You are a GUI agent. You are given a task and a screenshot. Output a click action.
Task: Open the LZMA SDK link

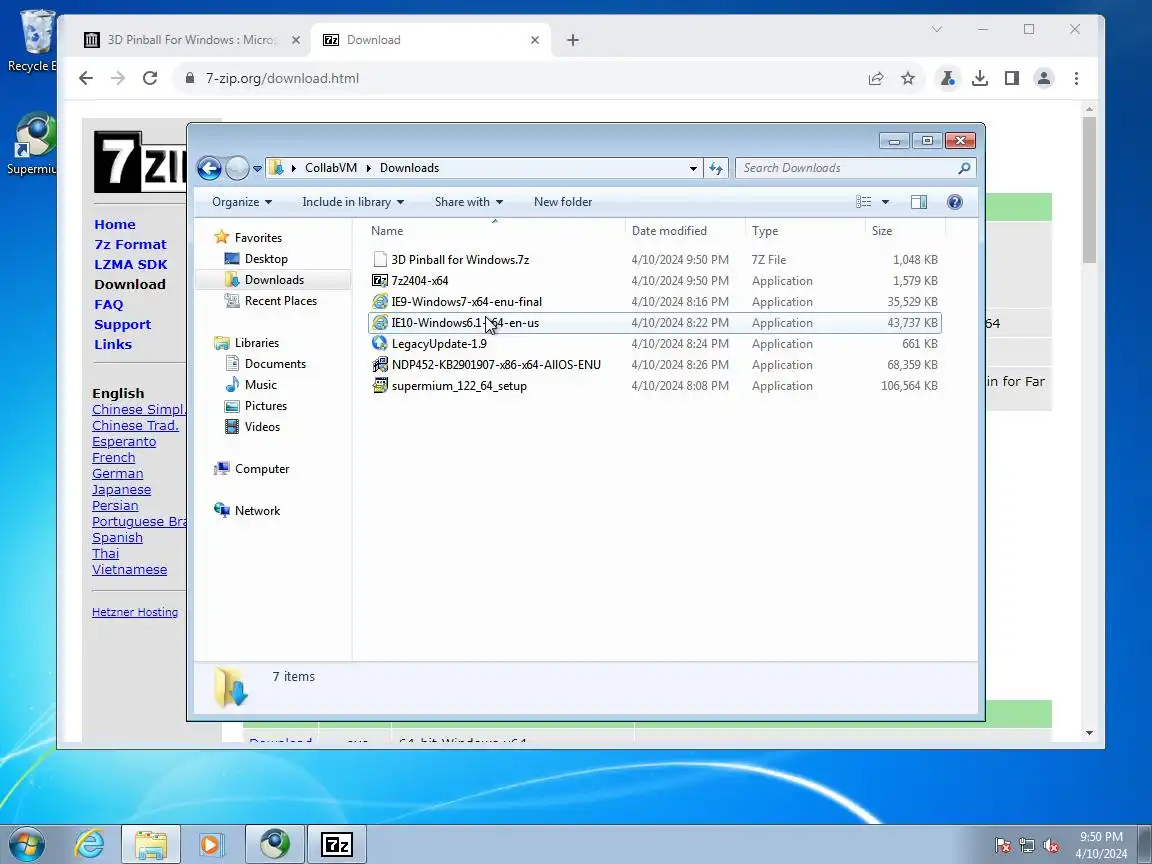131,264
